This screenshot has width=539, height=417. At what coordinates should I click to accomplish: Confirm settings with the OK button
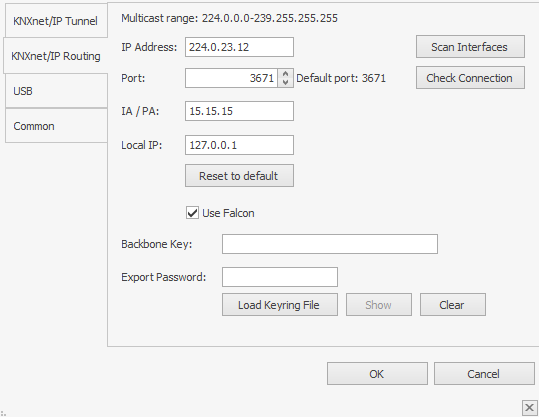tap(377, 373)
